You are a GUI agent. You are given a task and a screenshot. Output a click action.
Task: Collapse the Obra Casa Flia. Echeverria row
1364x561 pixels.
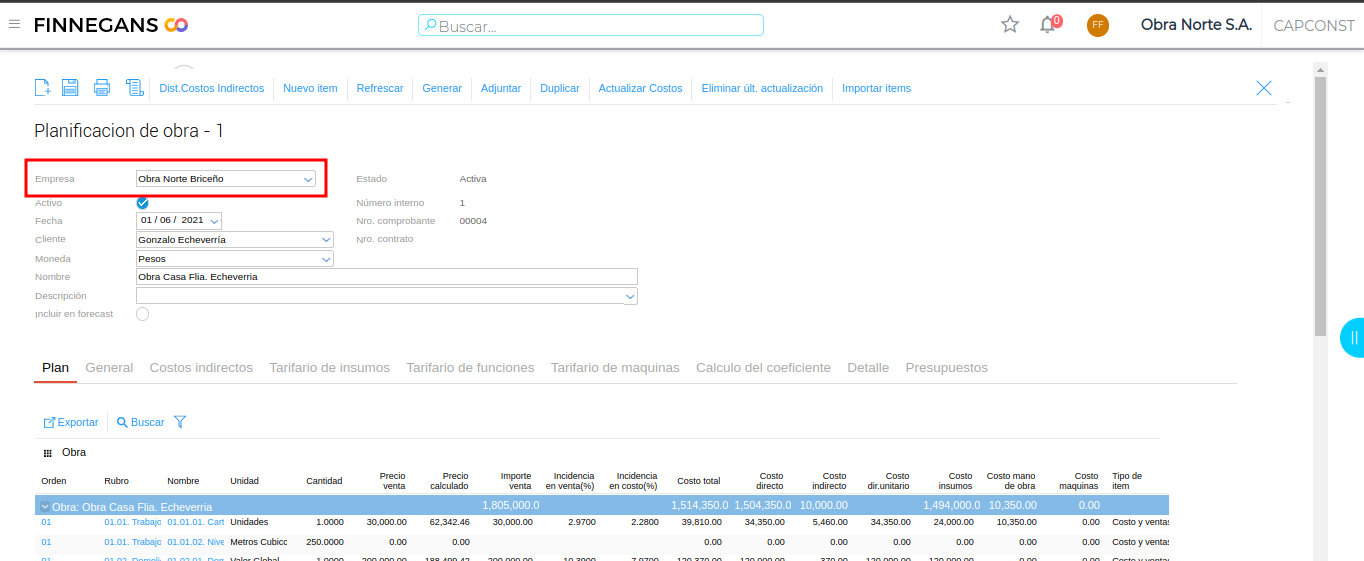pos(45,507)
